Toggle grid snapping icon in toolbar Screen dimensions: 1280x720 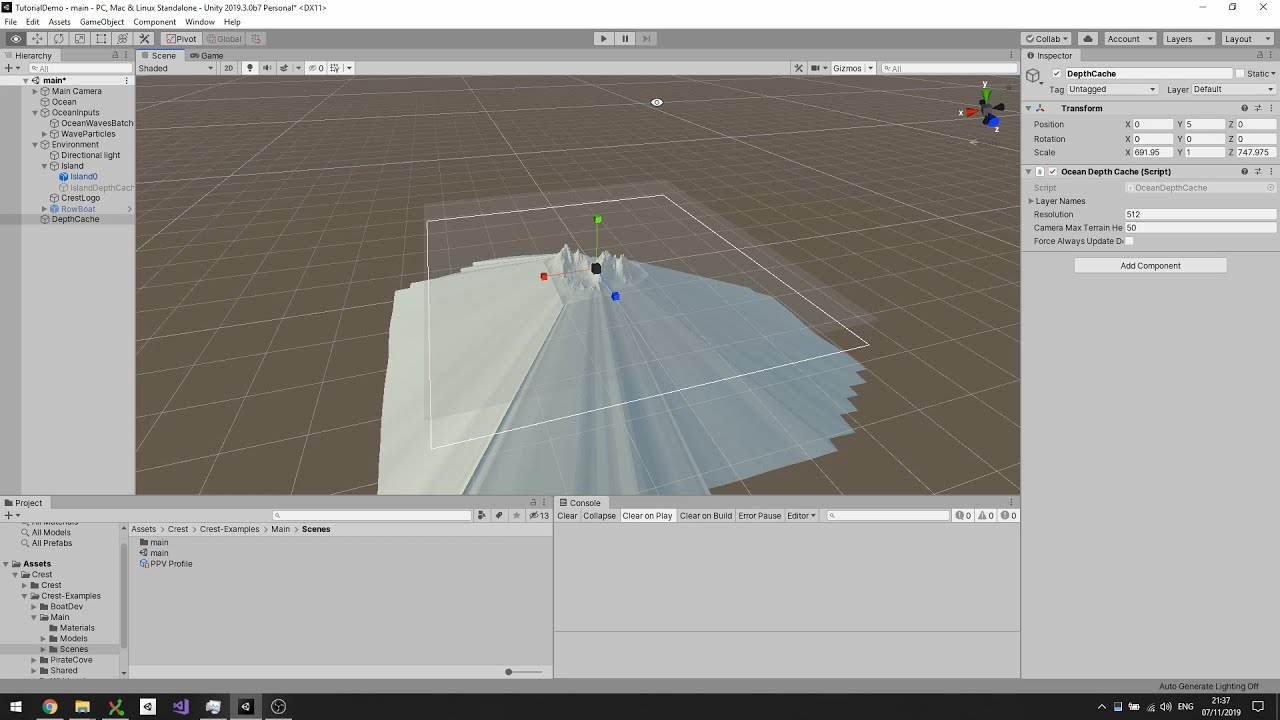256,39
